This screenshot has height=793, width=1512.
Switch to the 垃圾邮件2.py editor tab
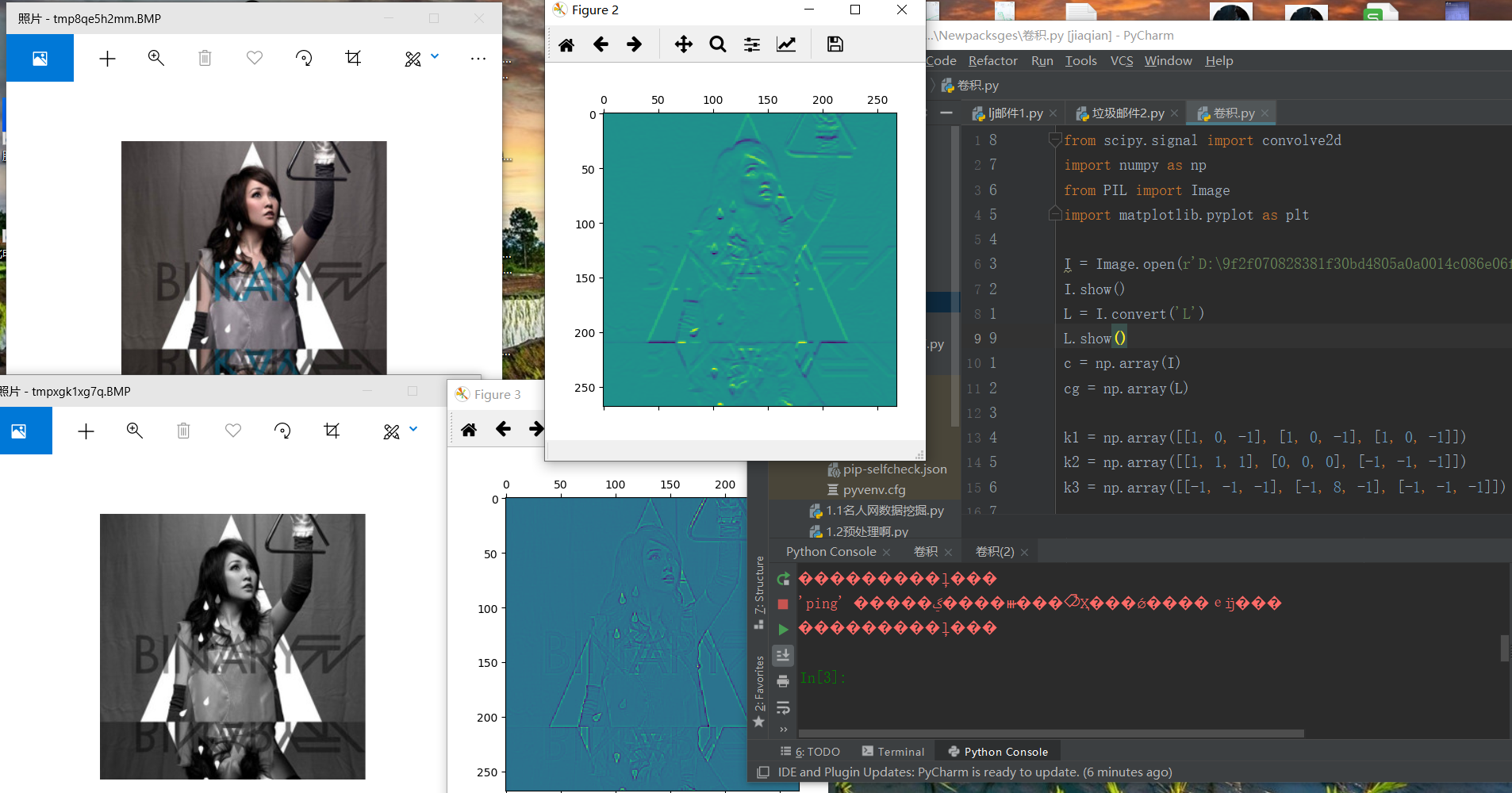pos(1127,113)
